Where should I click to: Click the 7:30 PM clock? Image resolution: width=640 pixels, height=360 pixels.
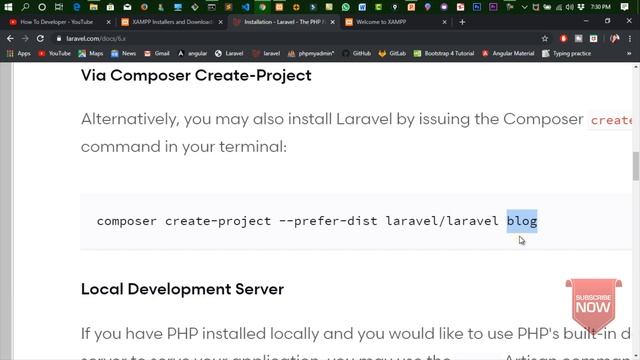point(601,7)
